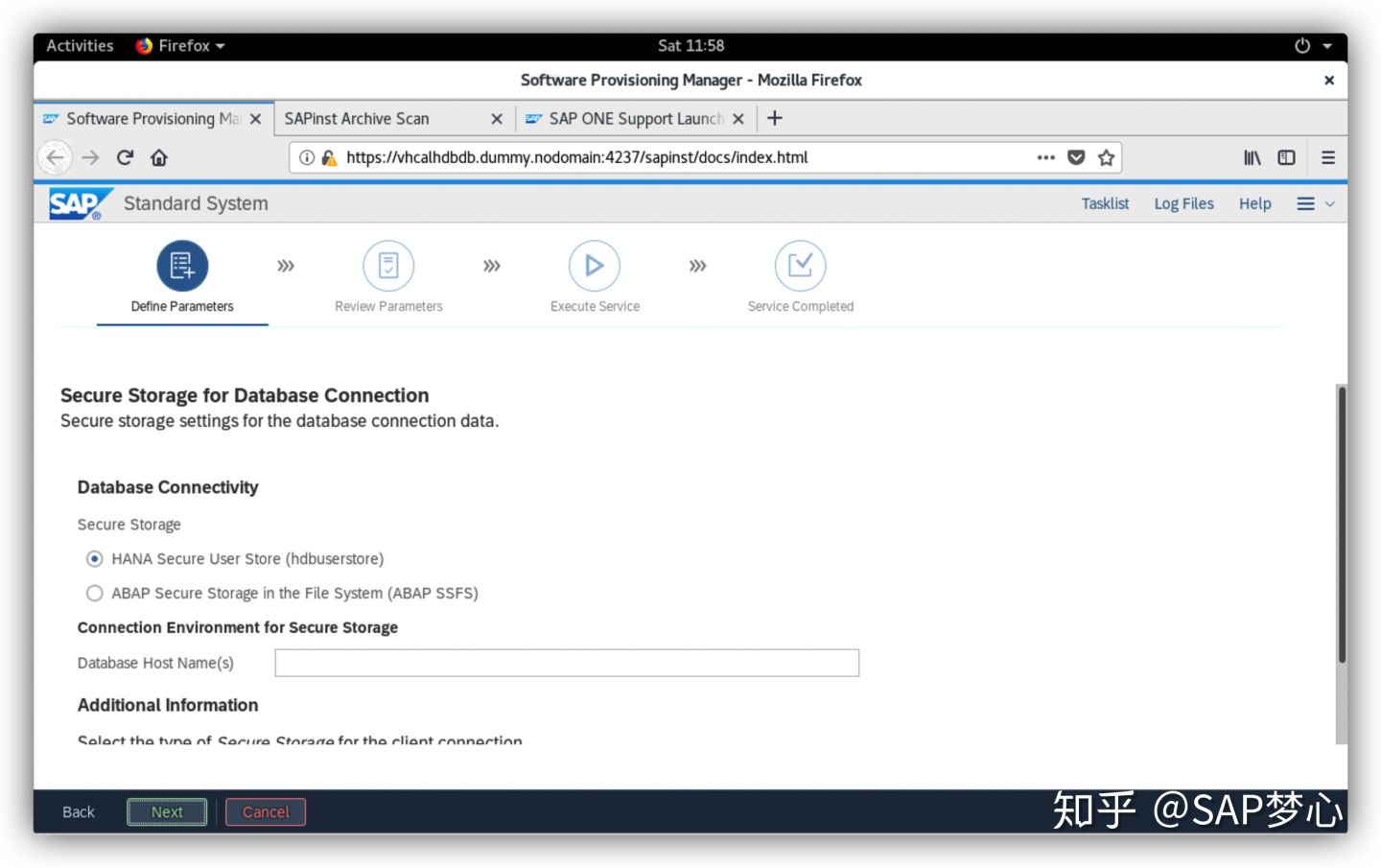Click the Execute Service step label
The width and height of the screenshot is (1381, 868).
(595, 307)
